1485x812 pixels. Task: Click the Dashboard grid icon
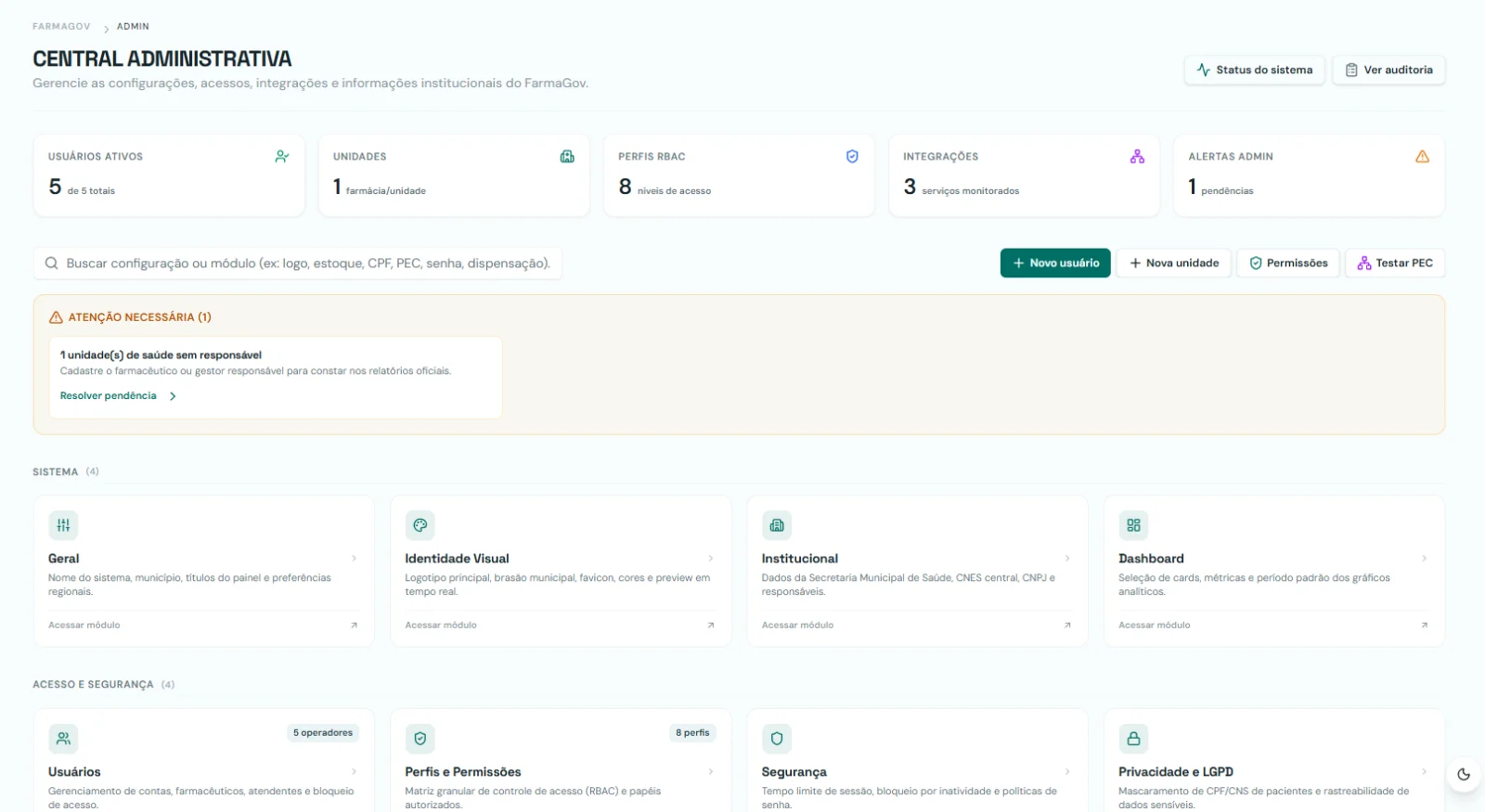coord(1133,525)
